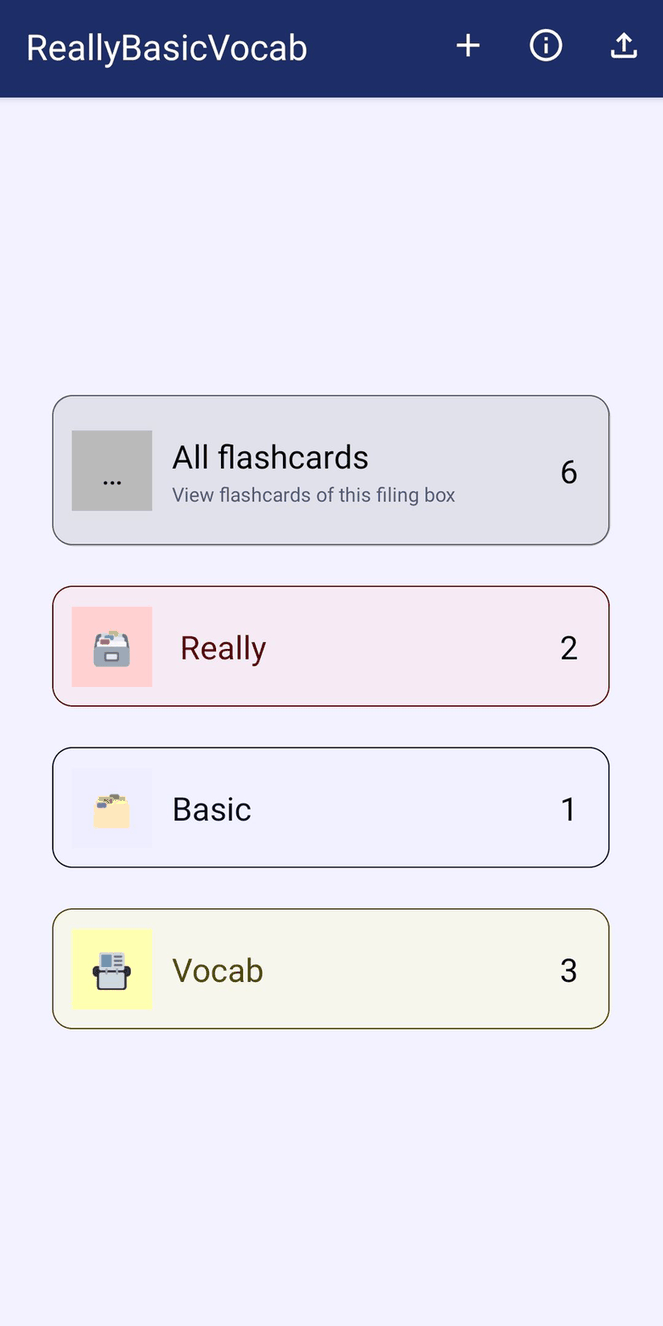The height and width of the screenshot is (1326, 663).
Task: Open the All flashcards filing box
Action: point(331,470)
